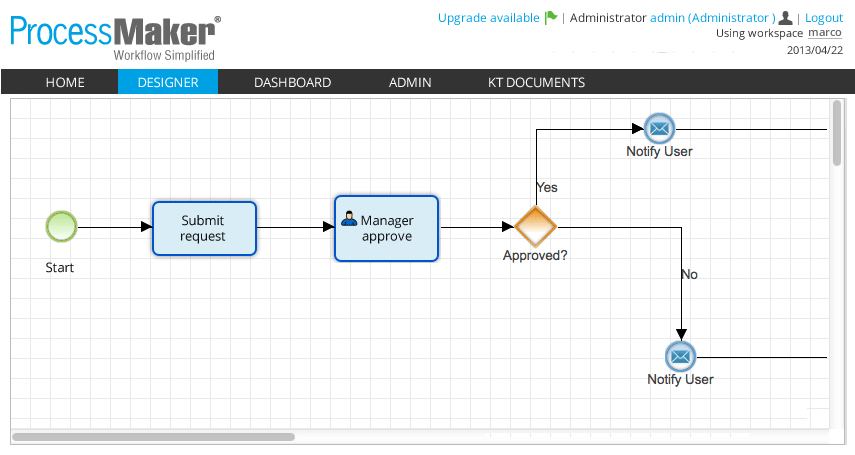Viewport: 855px width, 455px height.
Task: Click the administrator profile silhouette icon
Action: click(x=785, y=17)
